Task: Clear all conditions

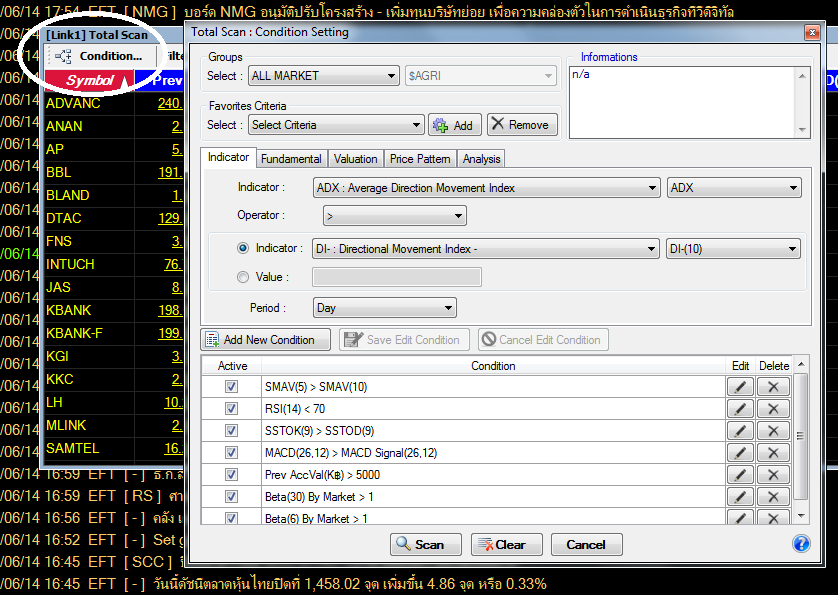Action: tap(506, 544)
